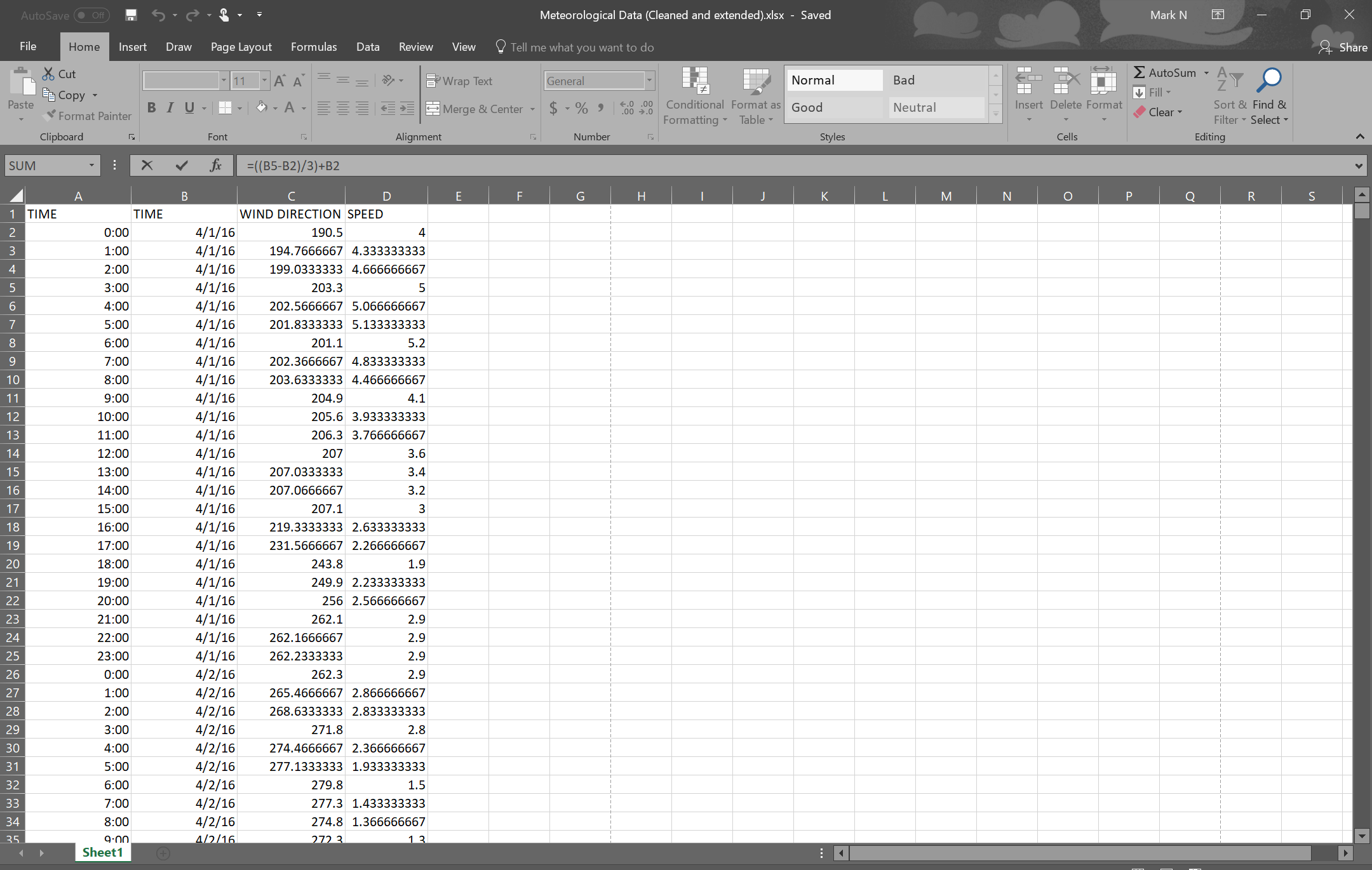1372x870 pixels.
Task: Click the Touch/Mouse mode icon
Action: point(224,15)
